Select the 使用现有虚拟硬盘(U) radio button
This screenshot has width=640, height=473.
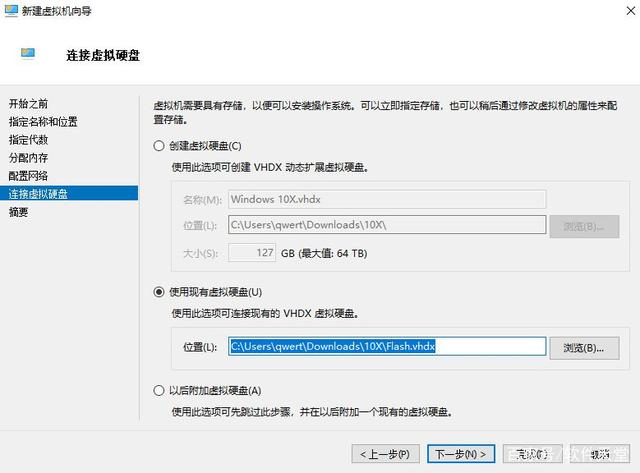[x=159, y=292]
